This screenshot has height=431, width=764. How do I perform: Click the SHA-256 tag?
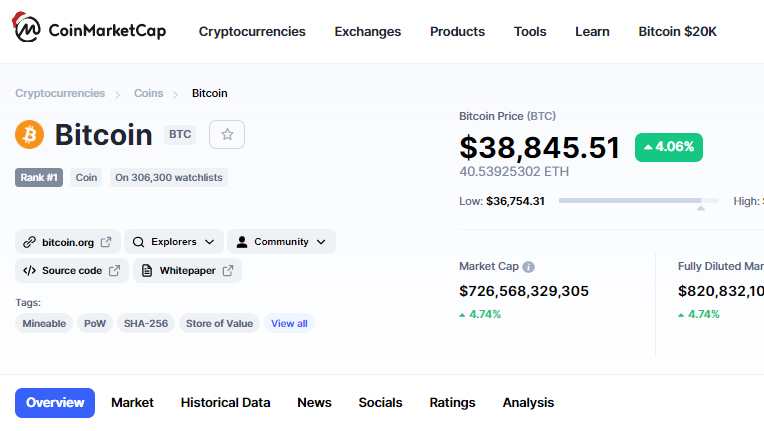pyautogui.click(x=146, y=323)
